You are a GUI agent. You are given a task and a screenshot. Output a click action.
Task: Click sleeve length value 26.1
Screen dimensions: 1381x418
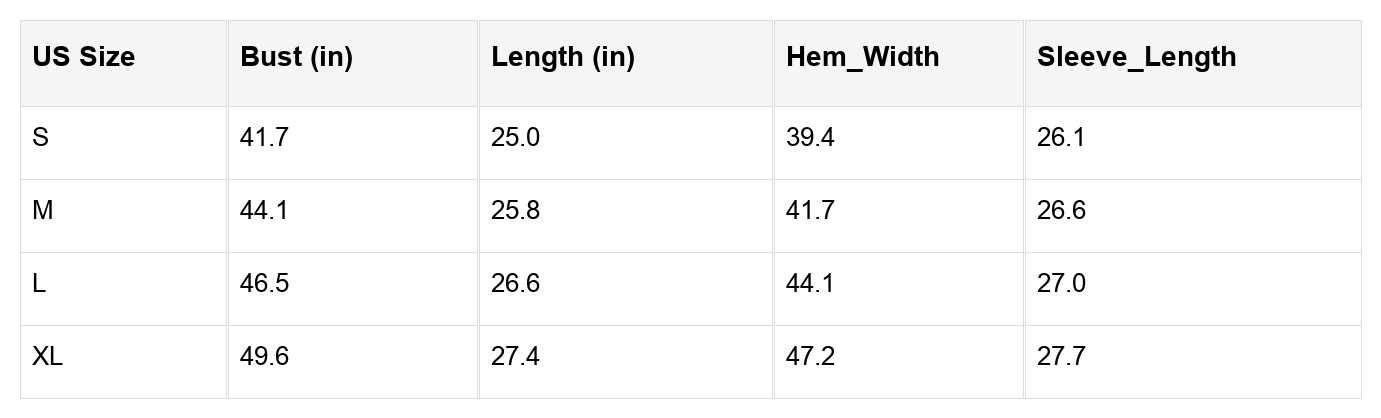pos(1061,138)
